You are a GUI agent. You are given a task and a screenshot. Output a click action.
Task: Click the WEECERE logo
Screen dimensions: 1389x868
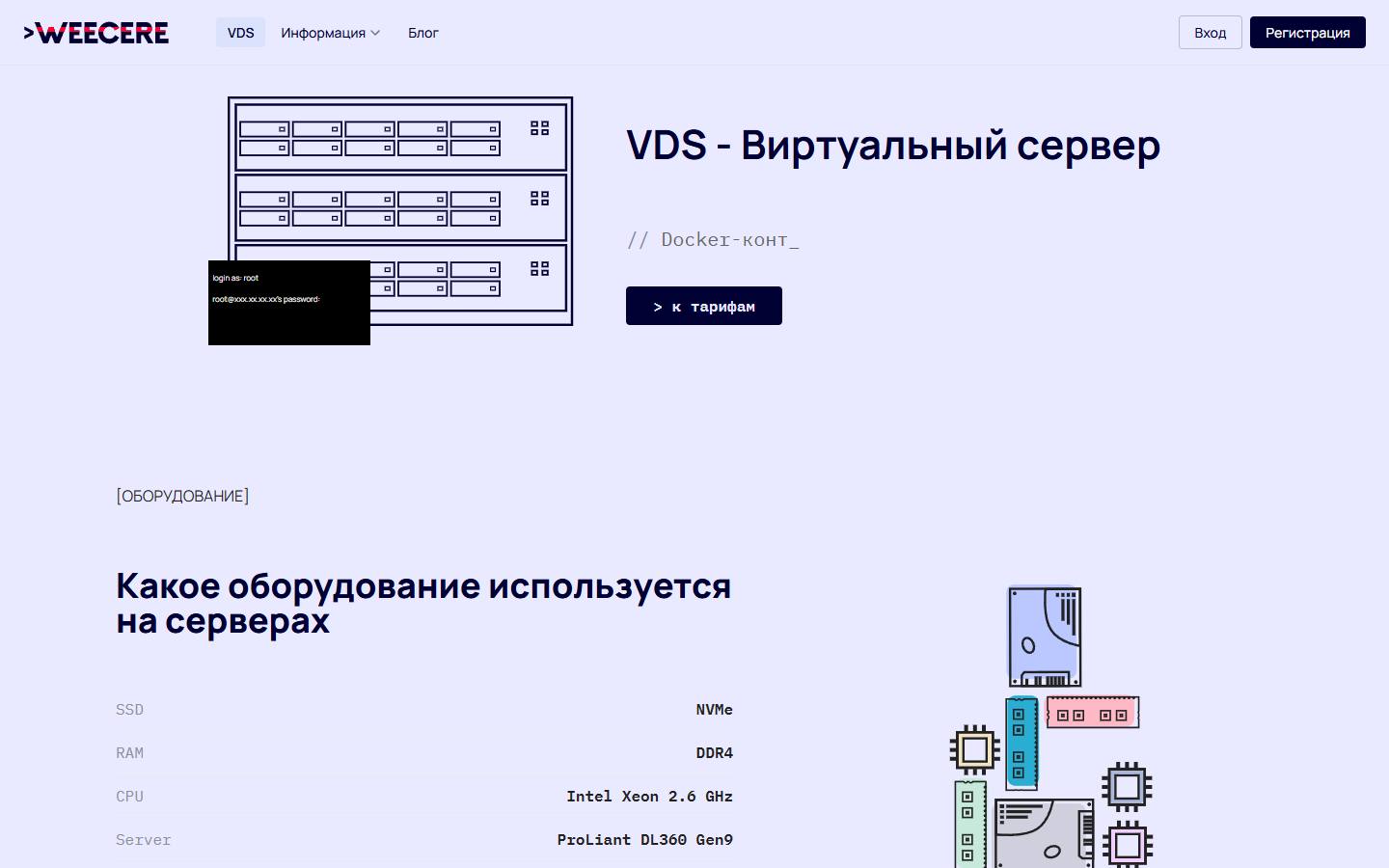[96, 33]
